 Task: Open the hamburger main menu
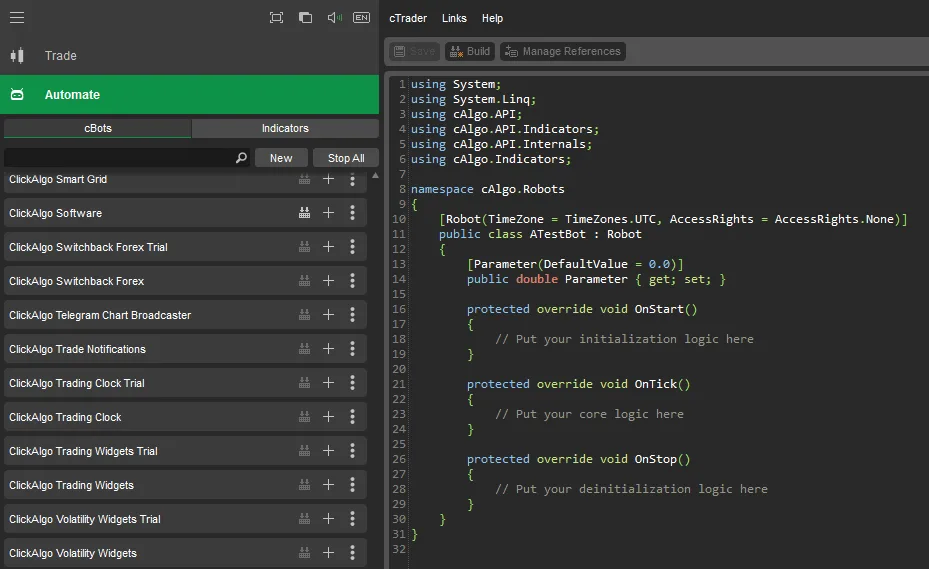(x=17, y=18)
